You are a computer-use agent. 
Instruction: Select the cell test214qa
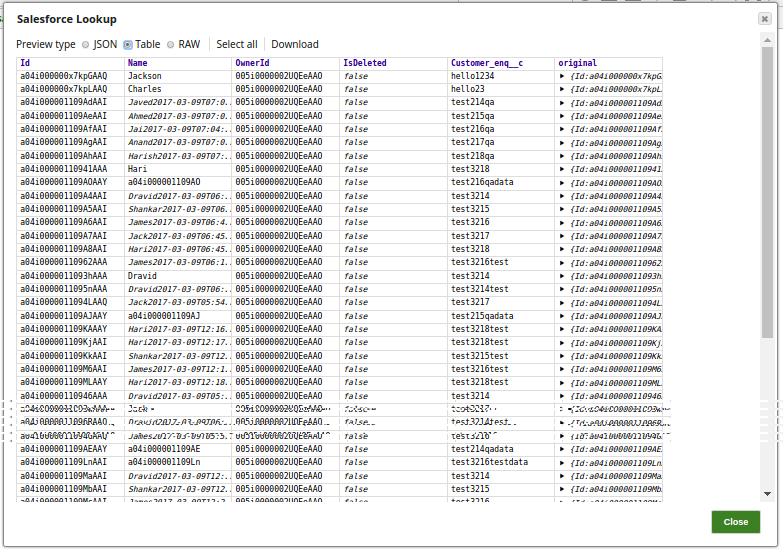(501, 102)
